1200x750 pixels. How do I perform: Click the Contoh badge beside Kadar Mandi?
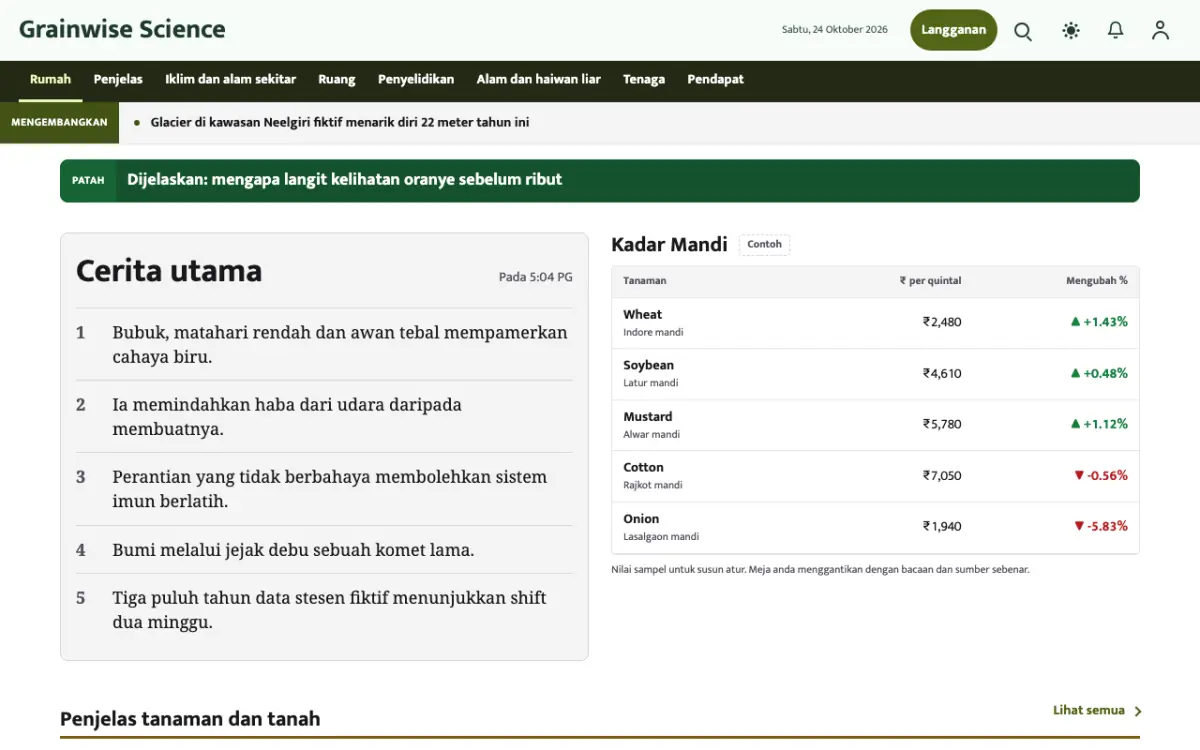[765, 245]
